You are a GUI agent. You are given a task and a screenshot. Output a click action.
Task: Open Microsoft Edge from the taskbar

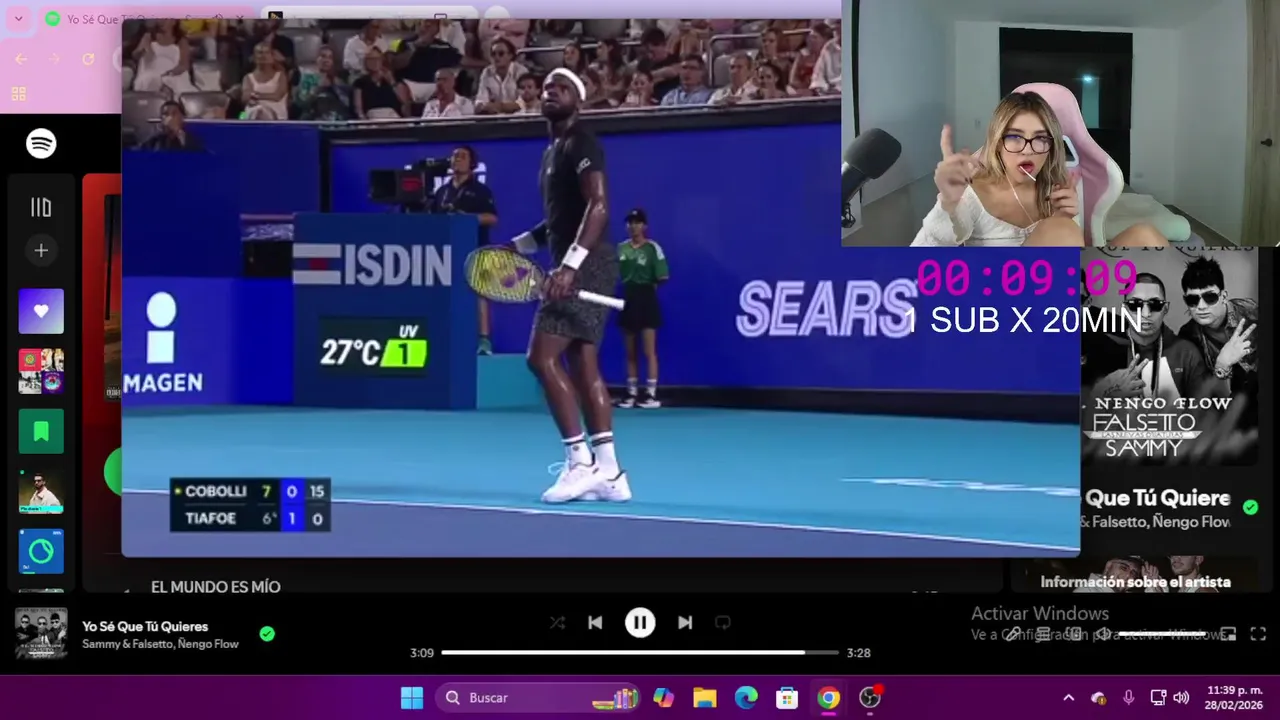pyautogui.click(x=746, y=698)
